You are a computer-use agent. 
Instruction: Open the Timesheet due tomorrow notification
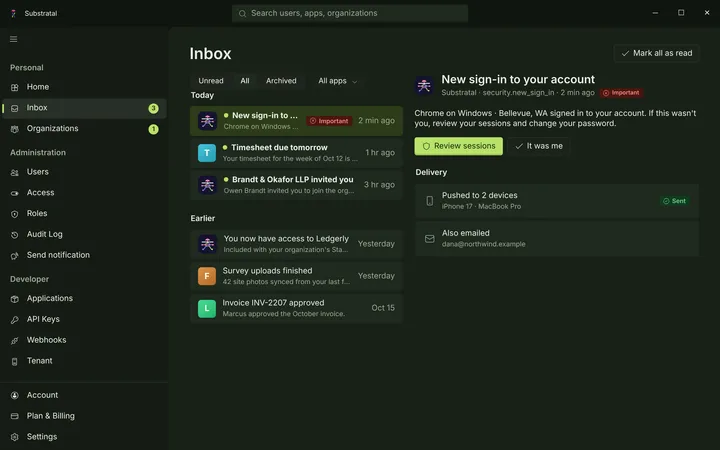296,153
